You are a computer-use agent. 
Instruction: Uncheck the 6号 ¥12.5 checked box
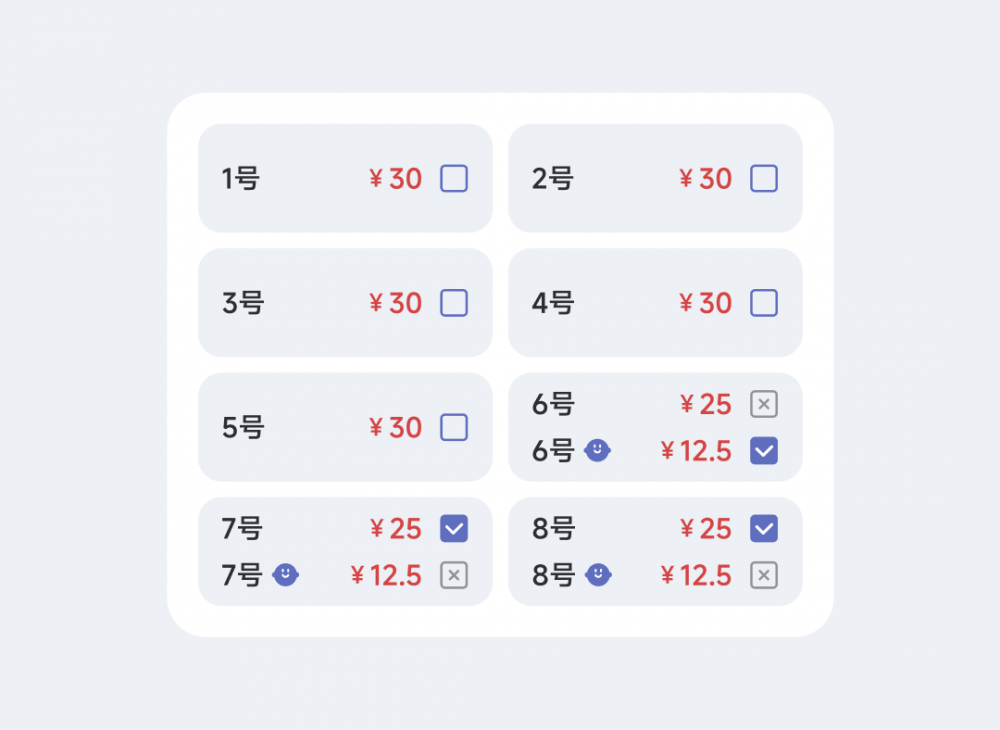click(764, 451)
